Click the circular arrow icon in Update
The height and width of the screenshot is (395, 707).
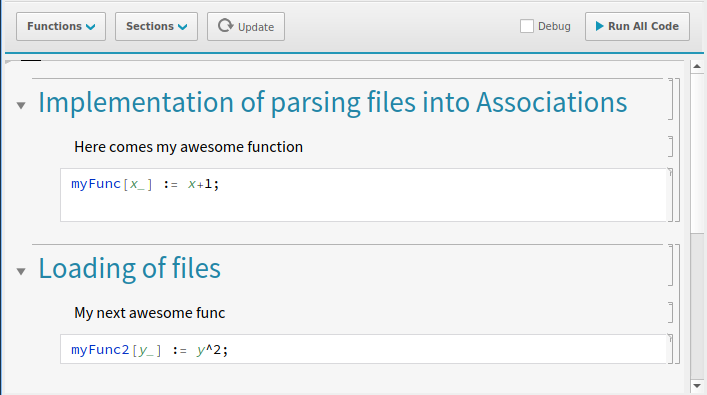(225, 26)
